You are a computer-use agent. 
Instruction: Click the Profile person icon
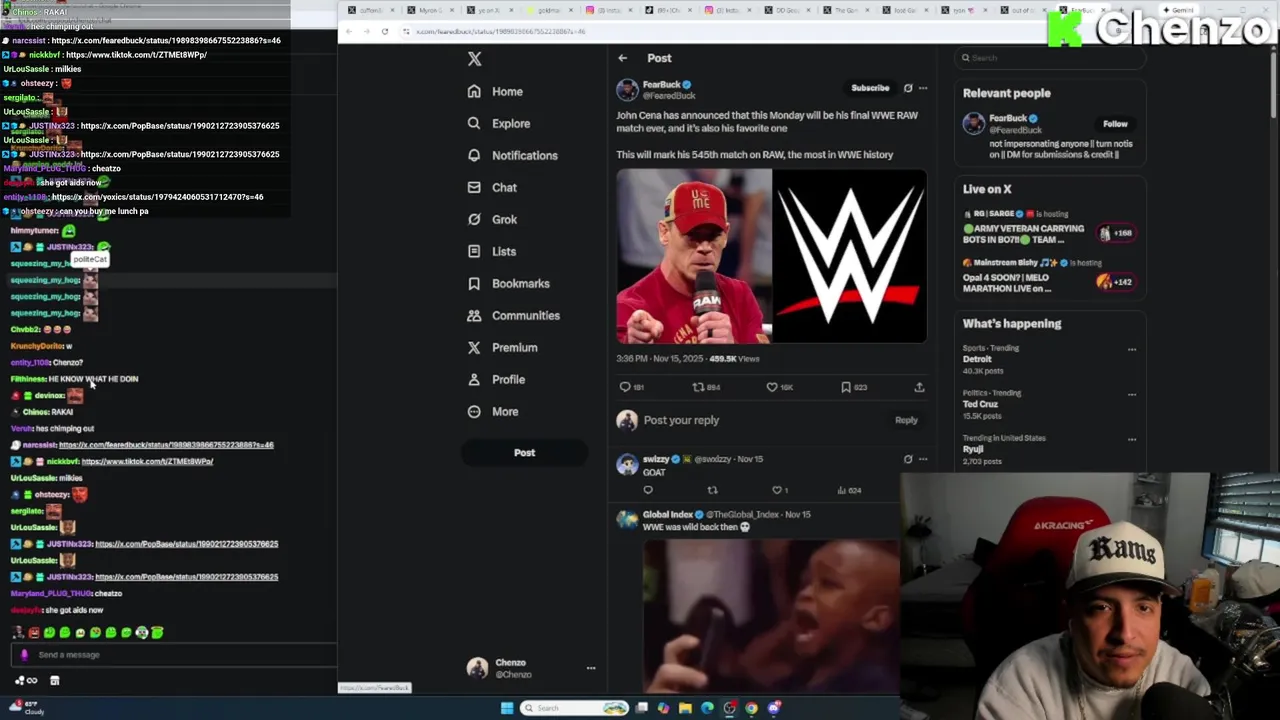474,379
